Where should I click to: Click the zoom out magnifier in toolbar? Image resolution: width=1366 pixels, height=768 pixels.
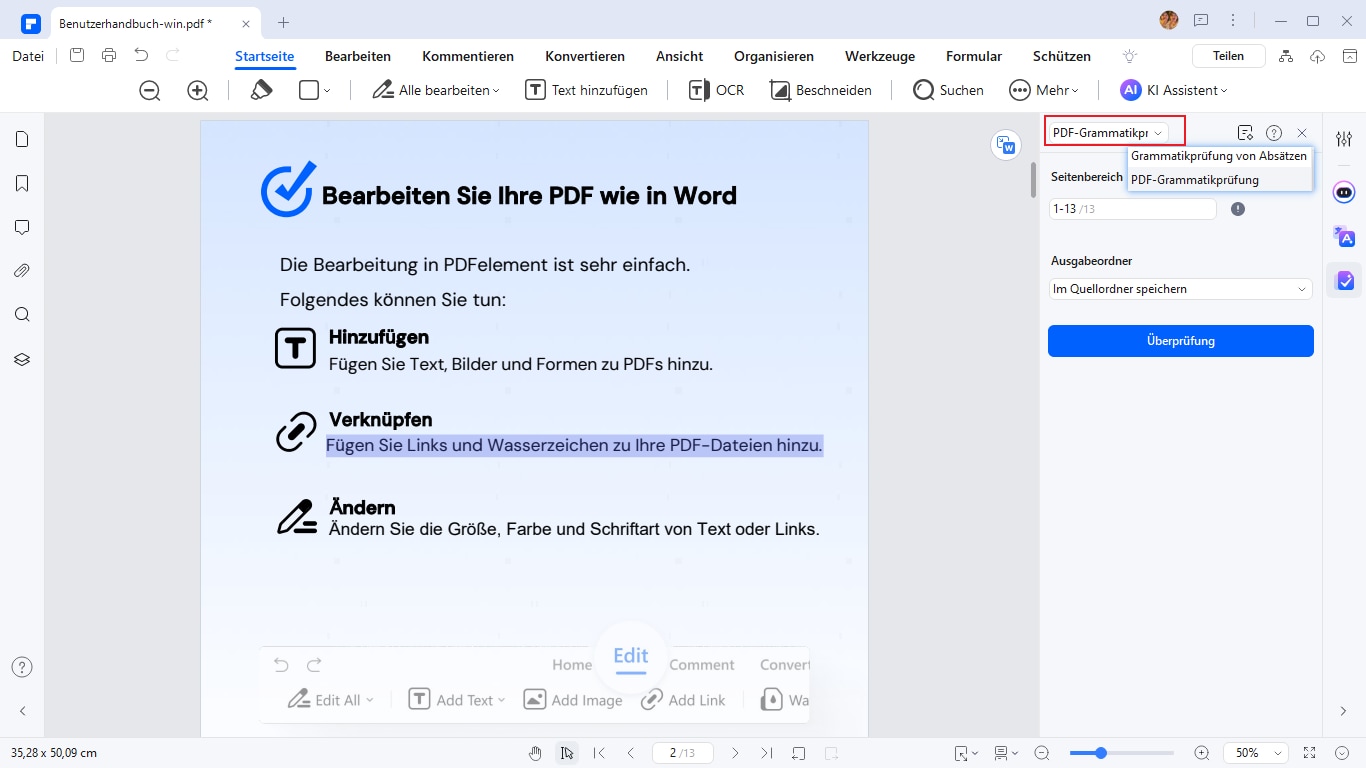(150, 90)
